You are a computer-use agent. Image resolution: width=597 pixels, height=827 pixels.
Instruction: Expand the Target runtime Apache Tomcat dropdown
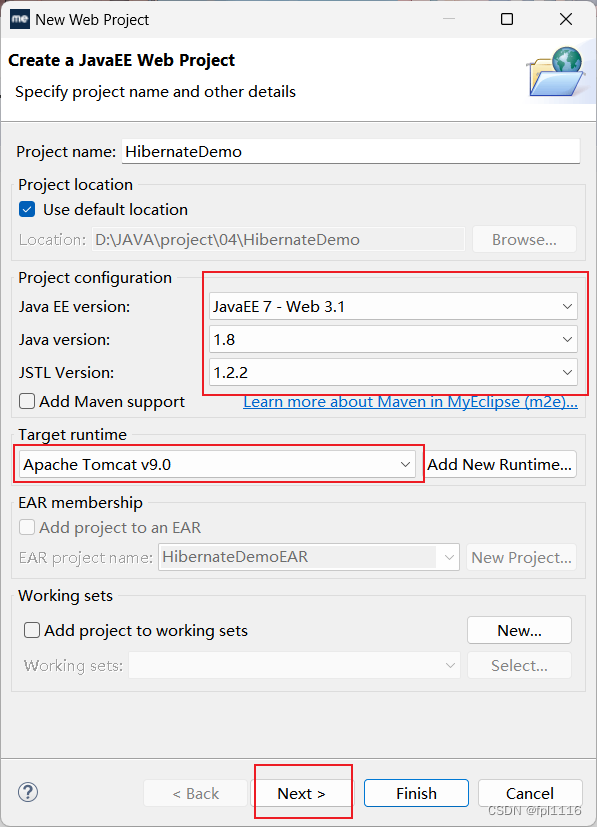[x=217, y=465]
